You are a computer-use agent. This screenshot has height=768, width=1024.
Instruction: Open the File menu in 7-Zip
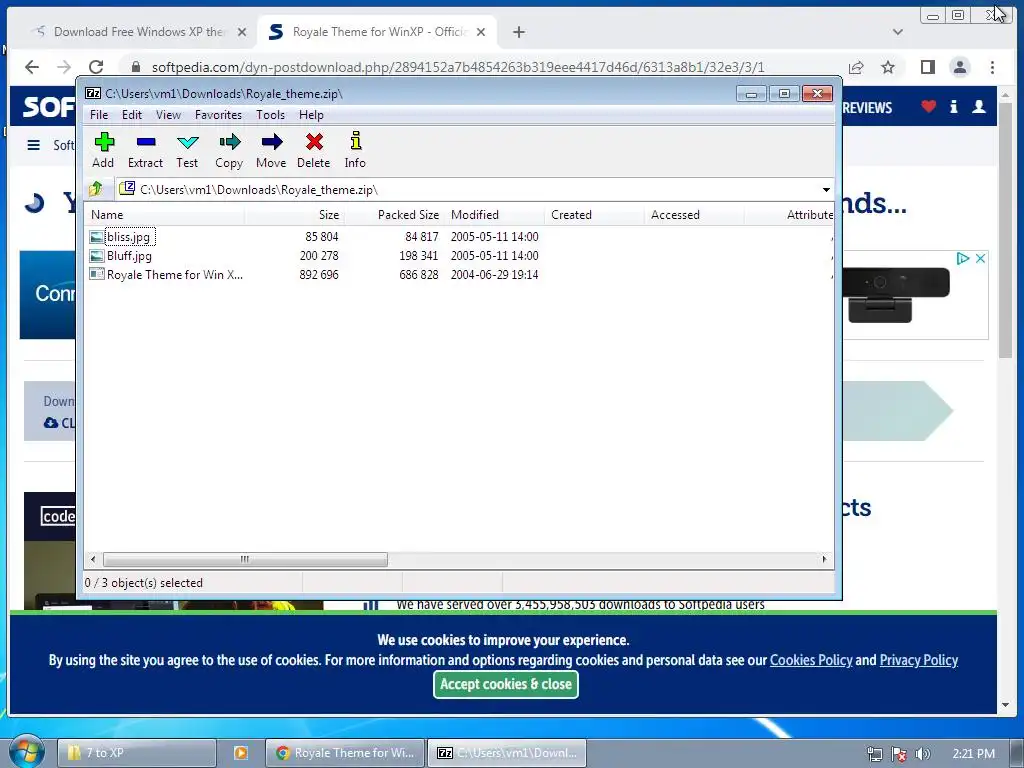99,115
